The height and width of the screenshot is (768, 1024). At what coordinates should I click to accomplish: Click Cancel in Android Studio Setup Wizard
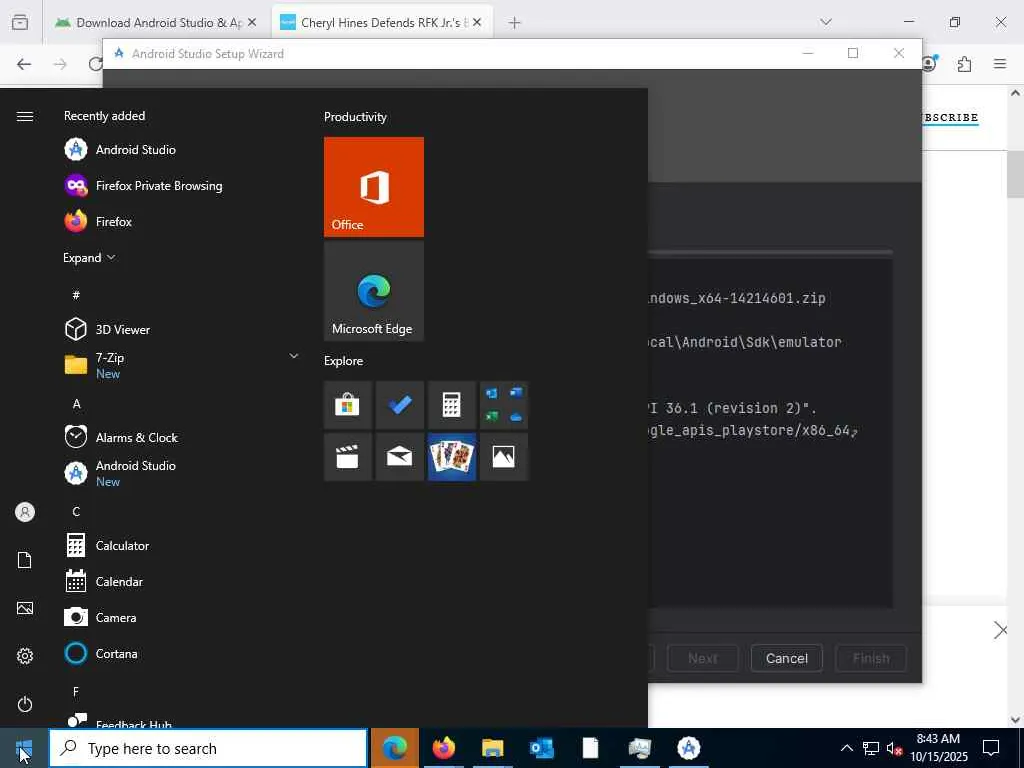(786, 658)
